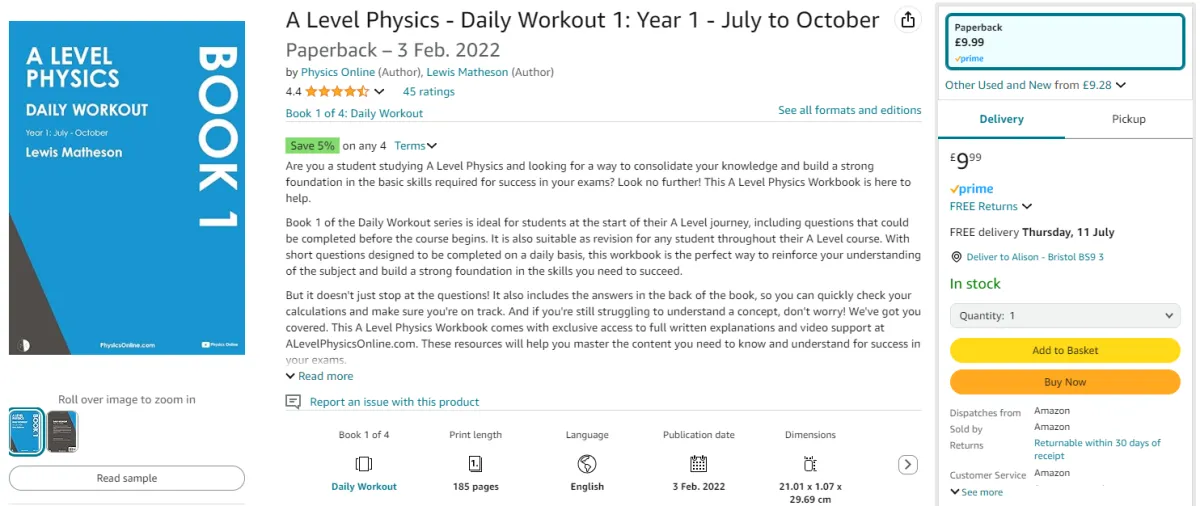Image resolution: width=1200 pixels, height=506 pixels.
Task: Expand the star ratings dropdown arrow
Action: (x=379, y=92)
